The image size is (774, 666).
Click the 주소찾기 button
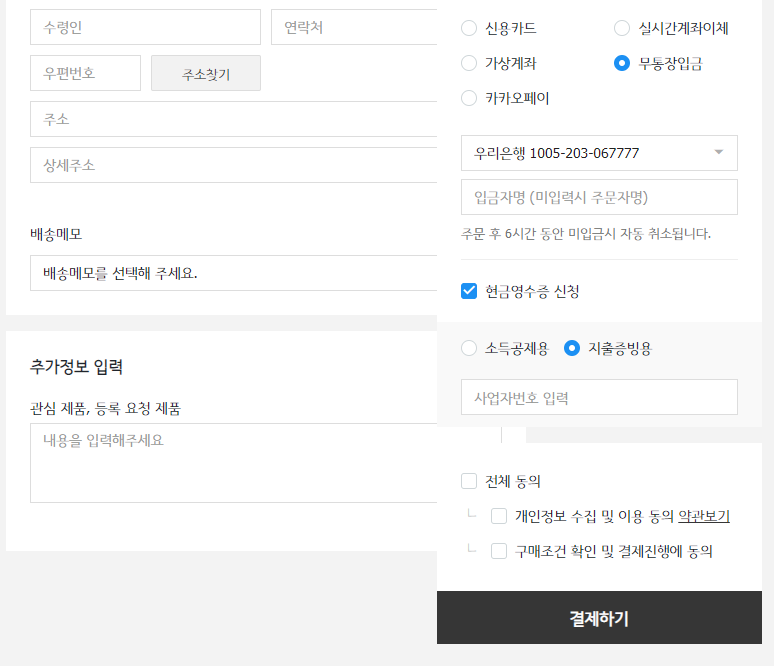click(x=206, y=73)
